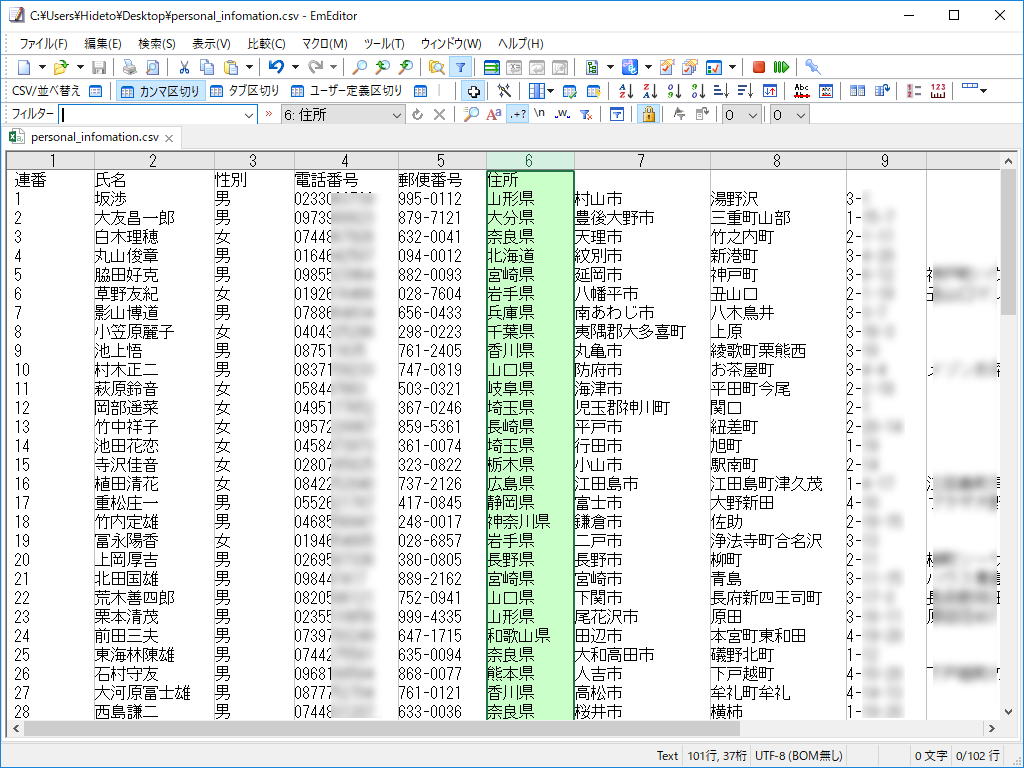This screenshot has height=768, width=1024.
Task: Enable Tab separated mode (タブ区切り)
Action: (x=245, y=91)
